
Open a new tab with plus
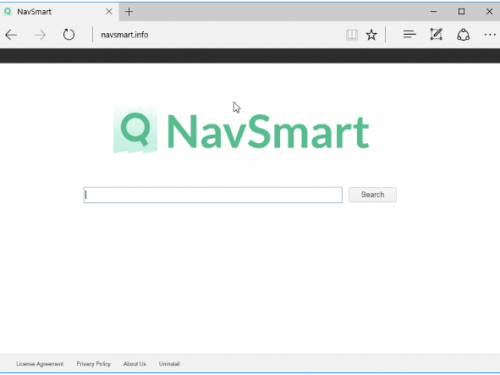tap(129, 12)
